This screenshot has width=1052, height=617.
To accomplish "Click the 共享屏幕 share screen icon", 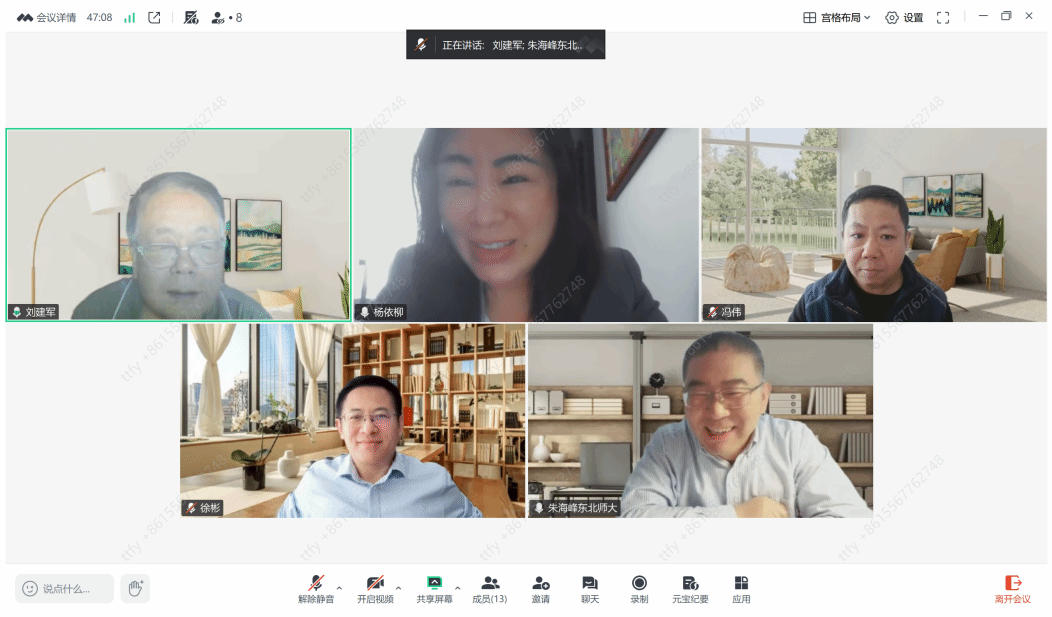I will click(434, 583).
